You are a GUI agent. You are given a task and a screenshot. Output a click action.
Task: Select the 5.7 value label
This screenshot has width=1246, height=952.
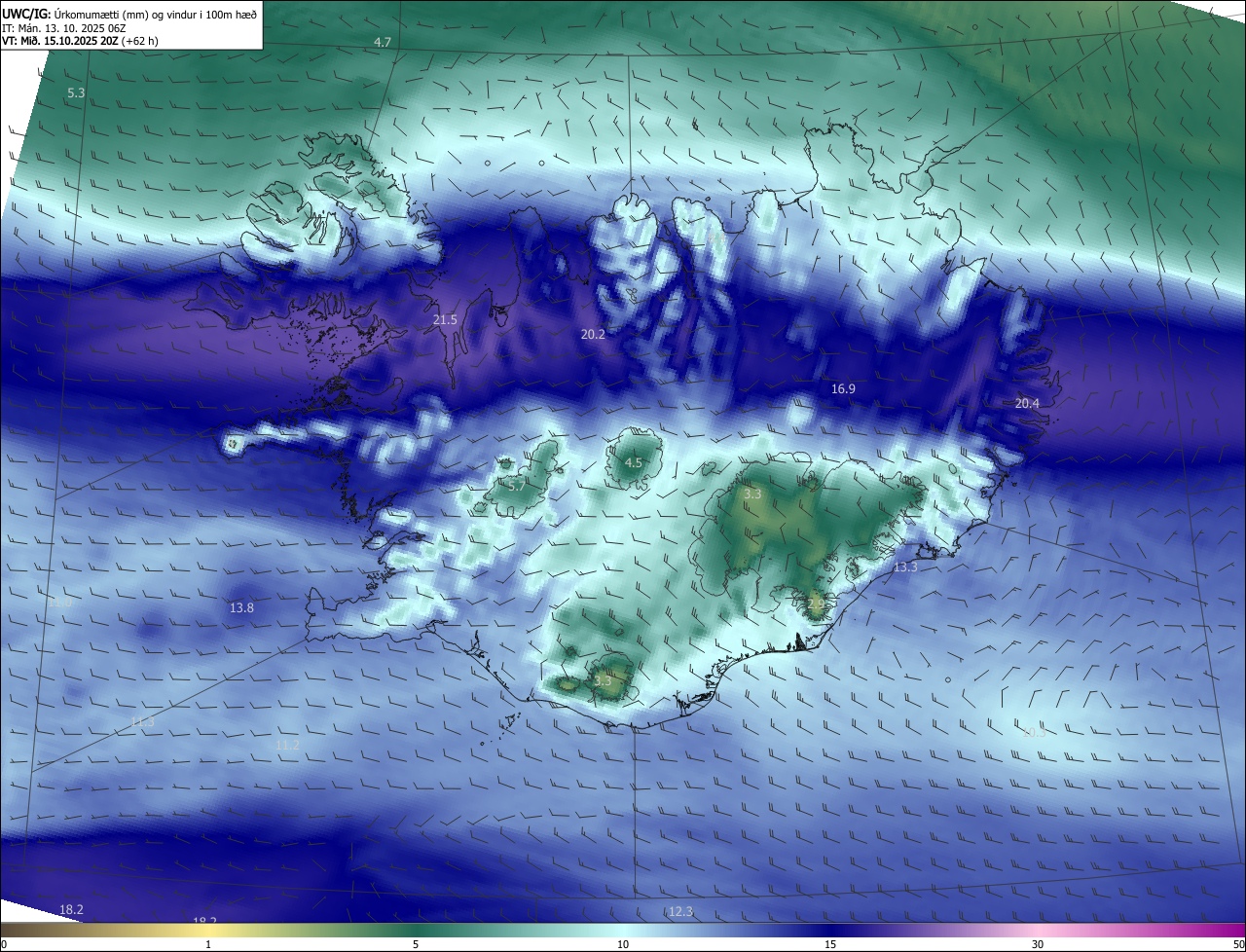click(x=517, y=485)
